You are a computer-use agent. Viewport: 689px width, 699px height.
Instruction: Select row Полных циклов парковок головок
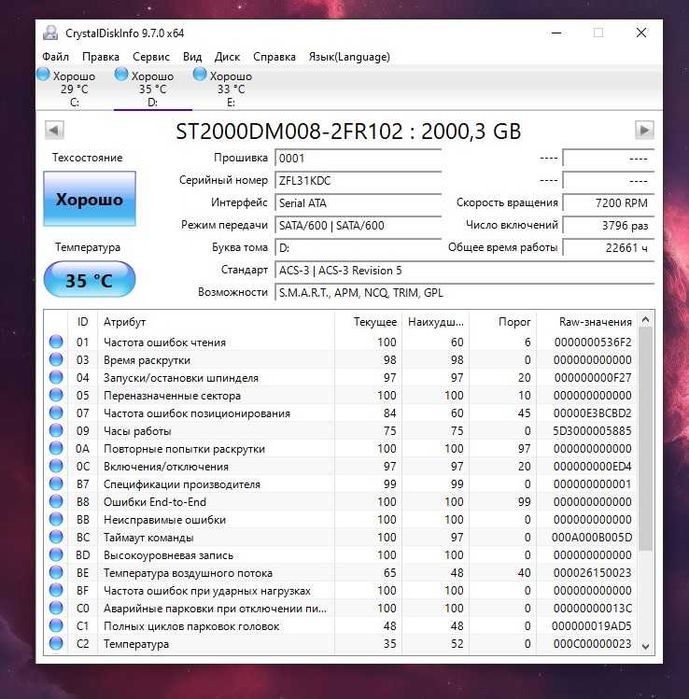point(341,626)
